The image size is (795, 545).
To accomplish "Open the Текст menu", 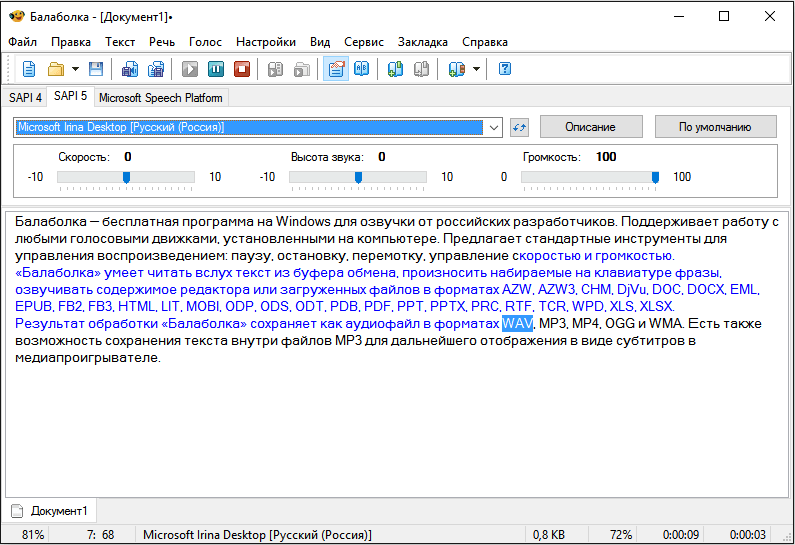I will pyautogui.click(x=120, y=42).
